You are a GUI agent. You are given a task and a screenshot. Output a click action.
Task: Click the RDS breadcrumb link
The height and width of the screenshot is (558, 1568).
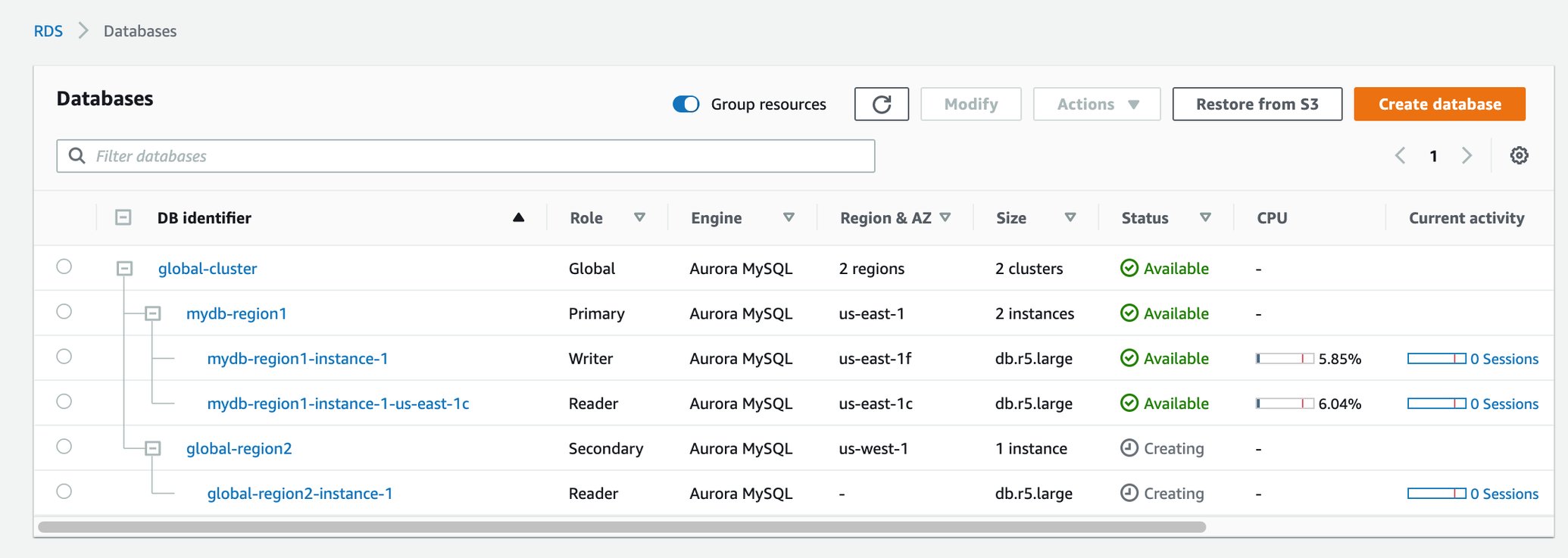pyautogui.click(x=48, y=31)
